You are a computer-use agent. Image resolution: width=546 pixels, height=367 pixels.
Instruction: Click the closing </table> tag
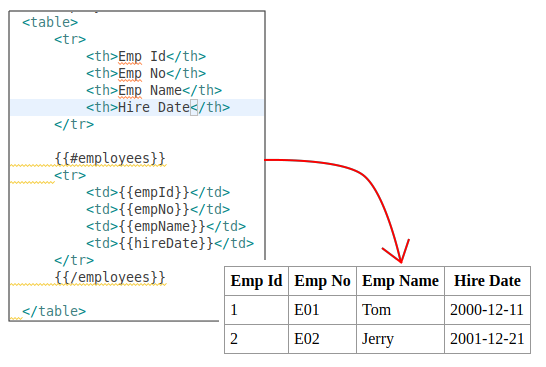coord(54,311)
